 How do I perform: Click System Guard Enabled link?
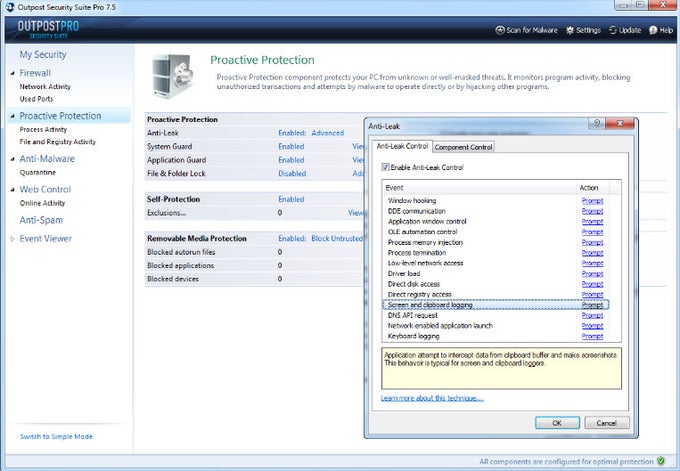(291, 146)
